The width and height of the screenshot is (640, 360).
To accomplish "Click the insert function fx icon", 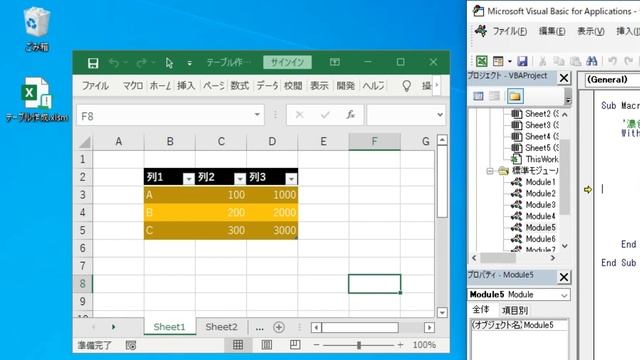I will (351, 115).
